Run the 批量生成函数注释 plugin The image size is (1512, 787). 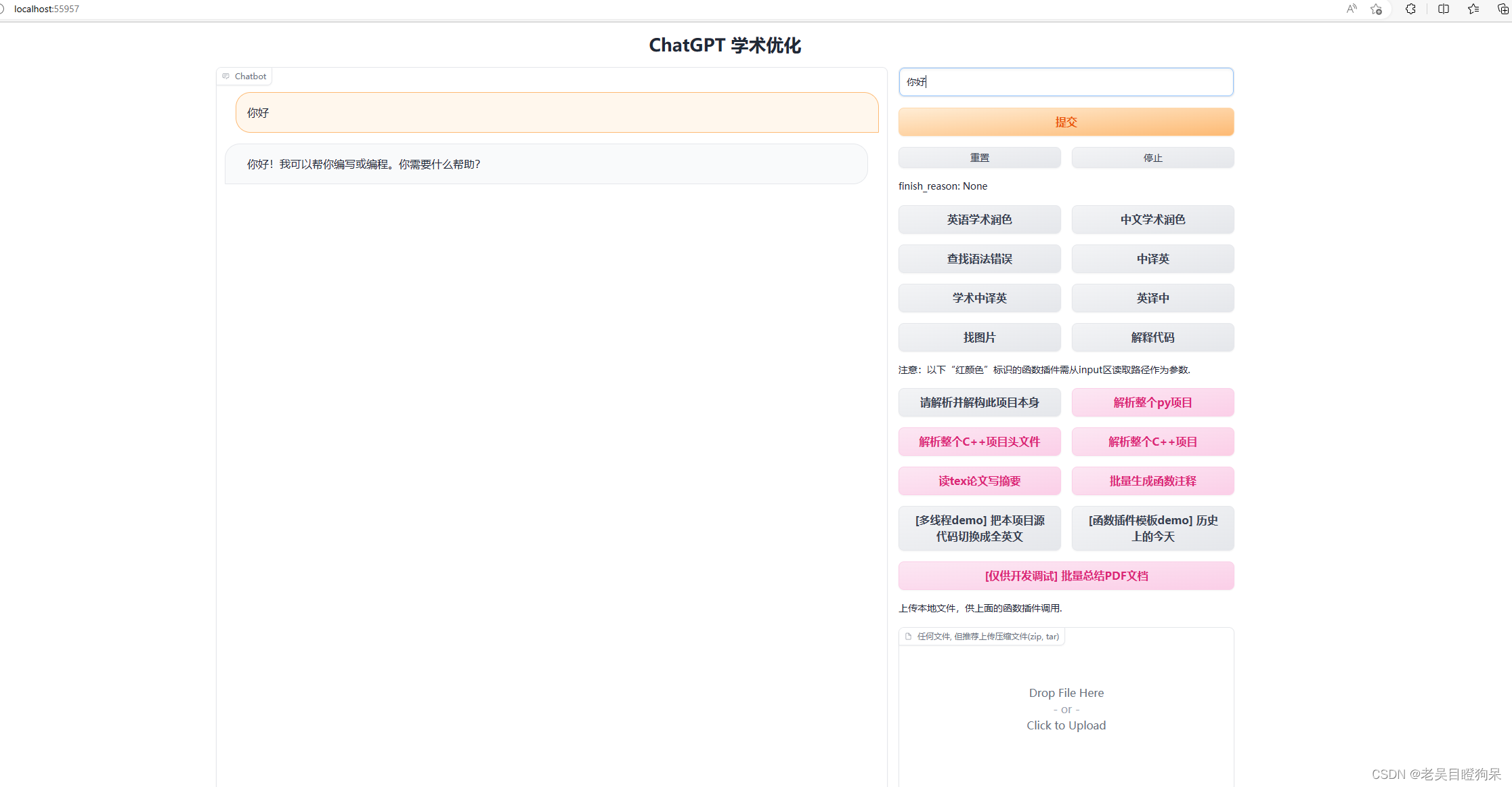click(x=1152, y=481)
